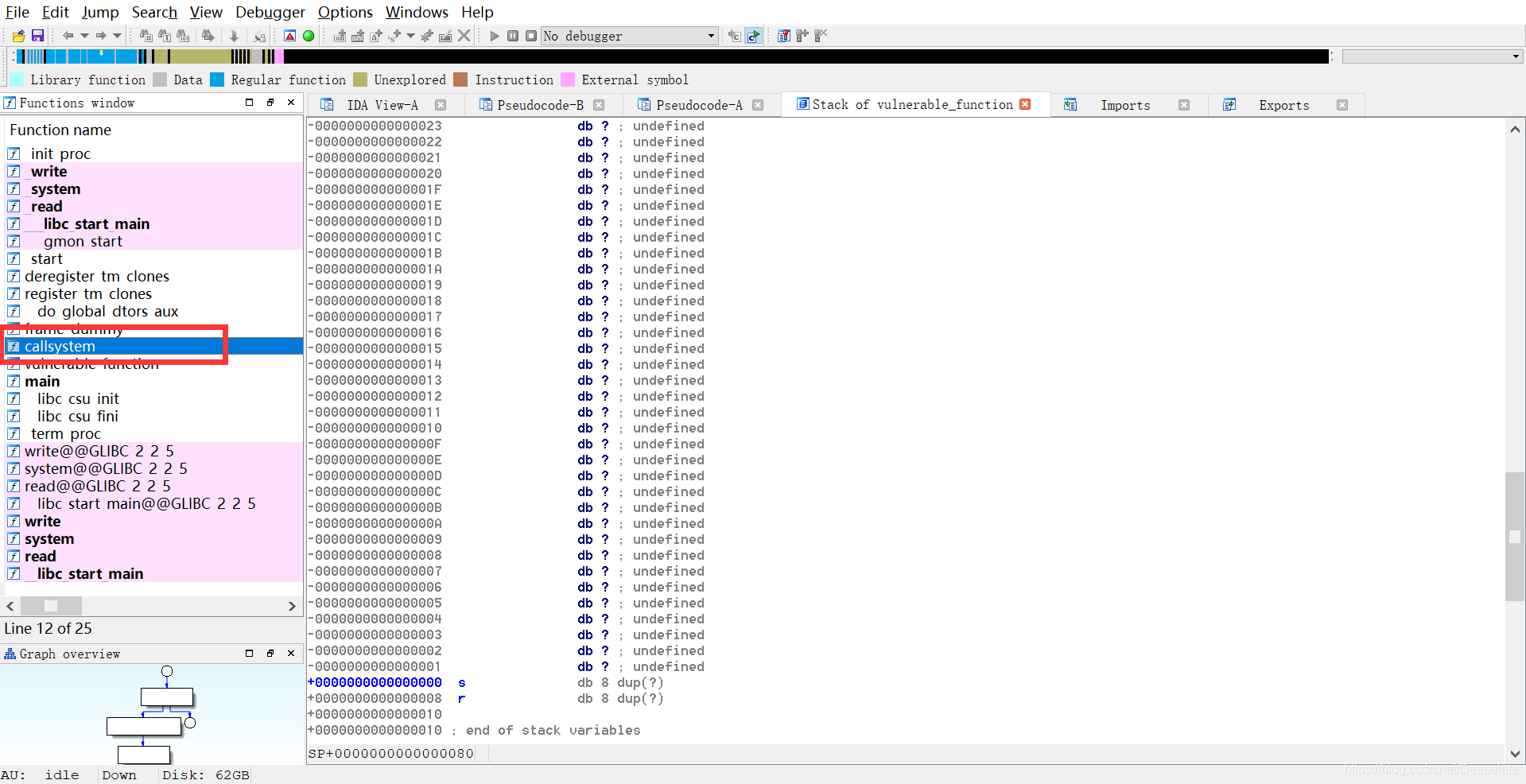1526x784 pixels.
Task: Jump back with the left arrow icon
Action: [68, 36]
